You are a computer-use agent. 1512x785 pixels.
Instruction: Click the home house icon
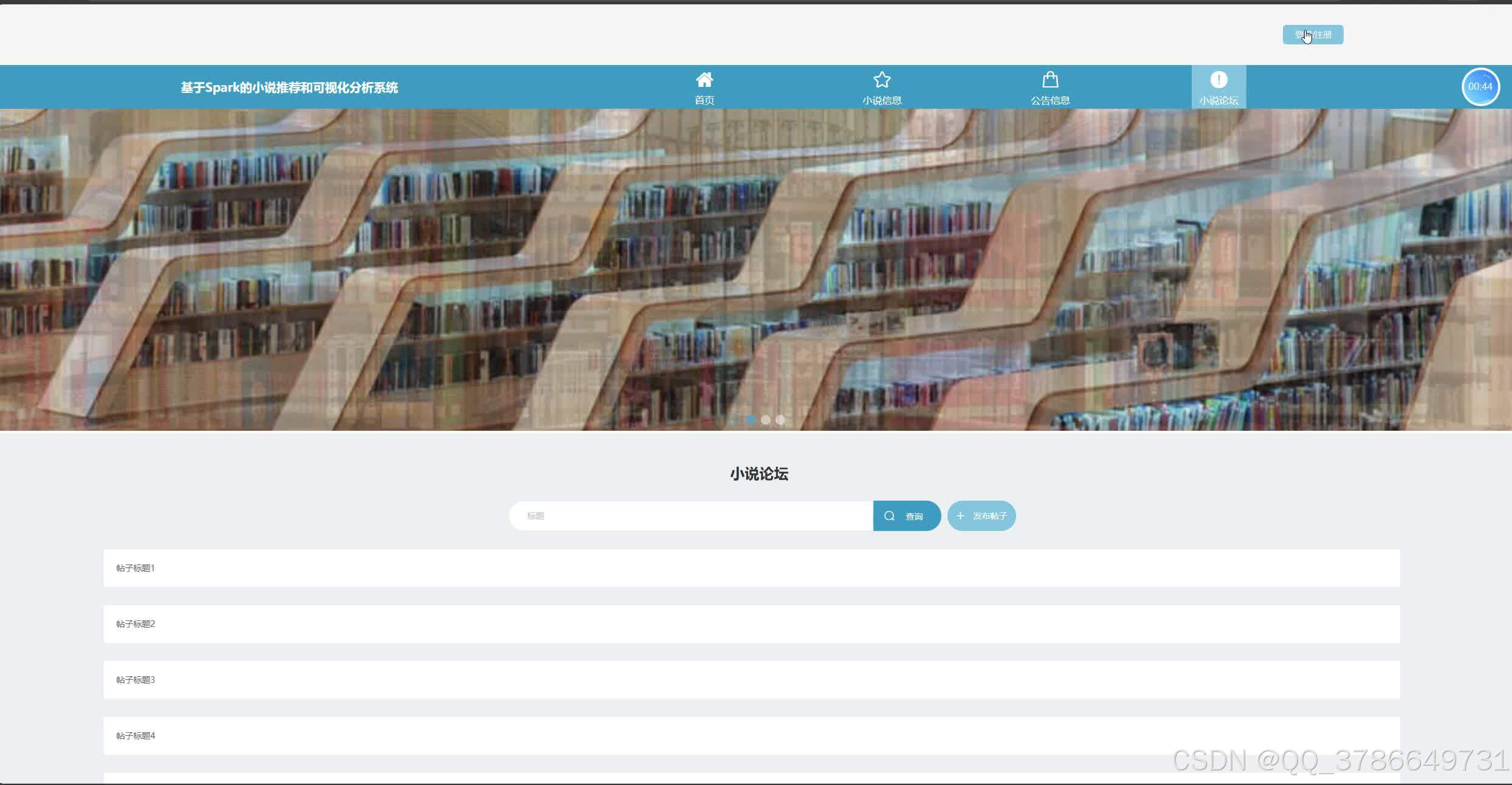704,80
